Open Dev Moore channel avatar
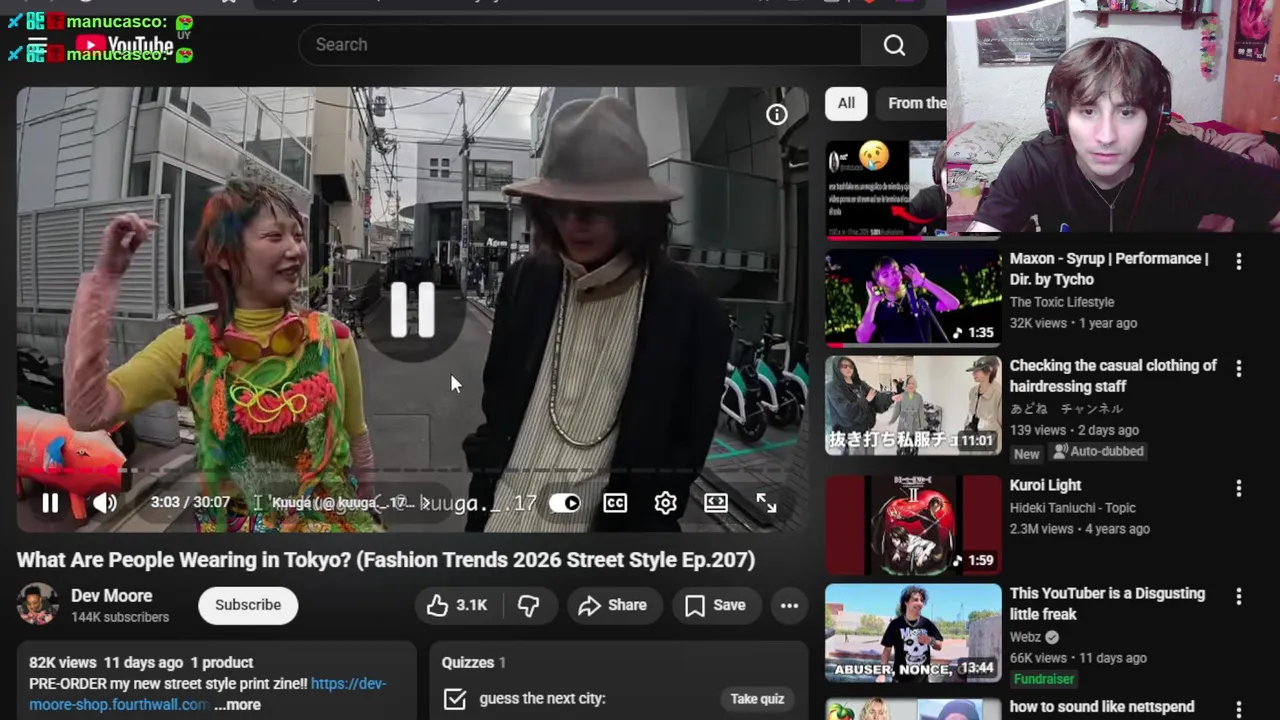Viewport: 1280px width, 720px height. (37, 605)
